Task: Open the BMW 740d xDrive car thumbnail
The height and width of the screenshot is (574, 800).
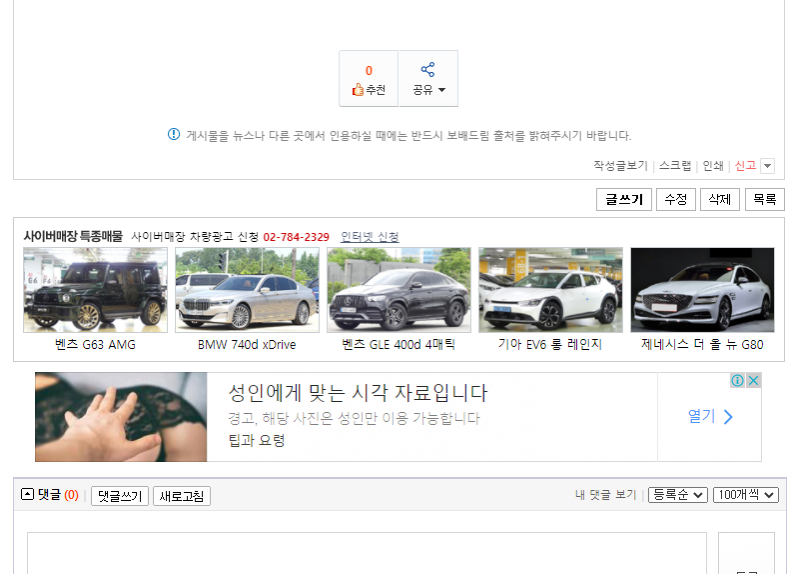Action: (247, 290)
